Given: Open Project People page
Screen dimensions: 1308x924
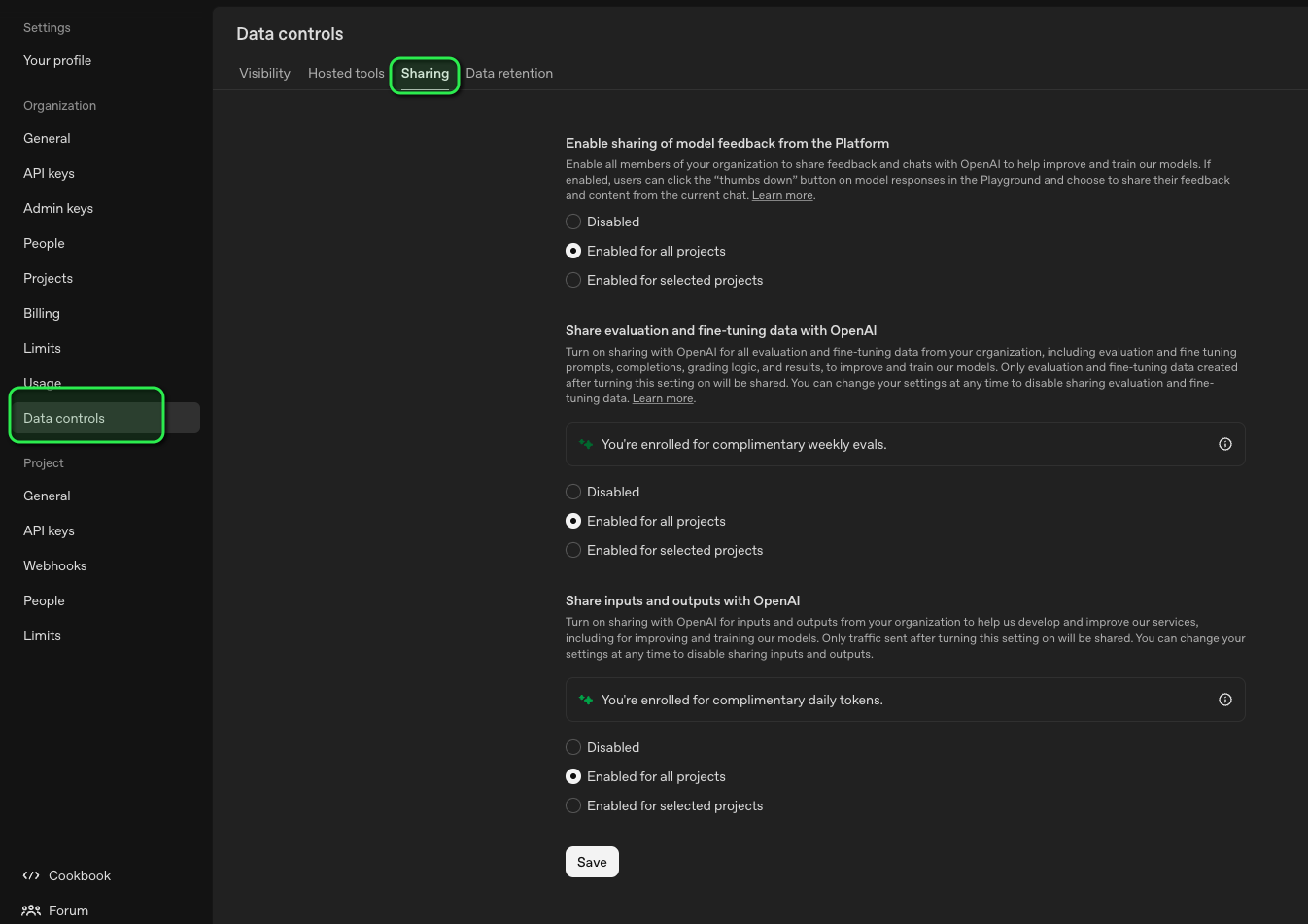Looking at the screenshot, I should pyautogui.click(x=44, y=600).
